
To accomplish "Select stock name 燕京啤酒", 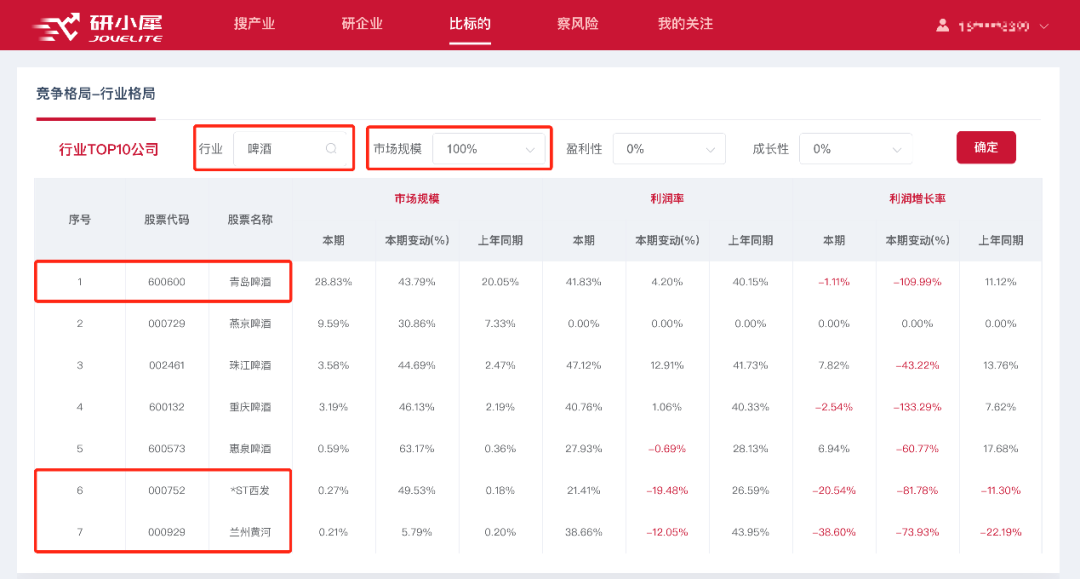I will [250, 324].
